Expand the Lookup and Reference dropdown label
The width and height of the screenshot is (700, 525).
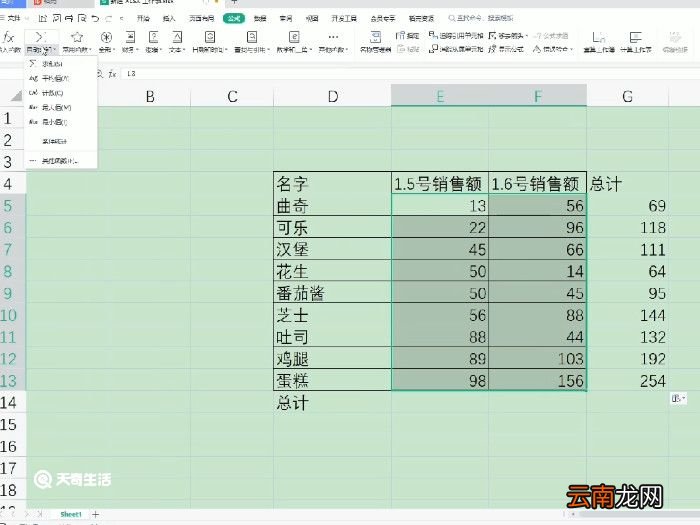click(252, 50)
